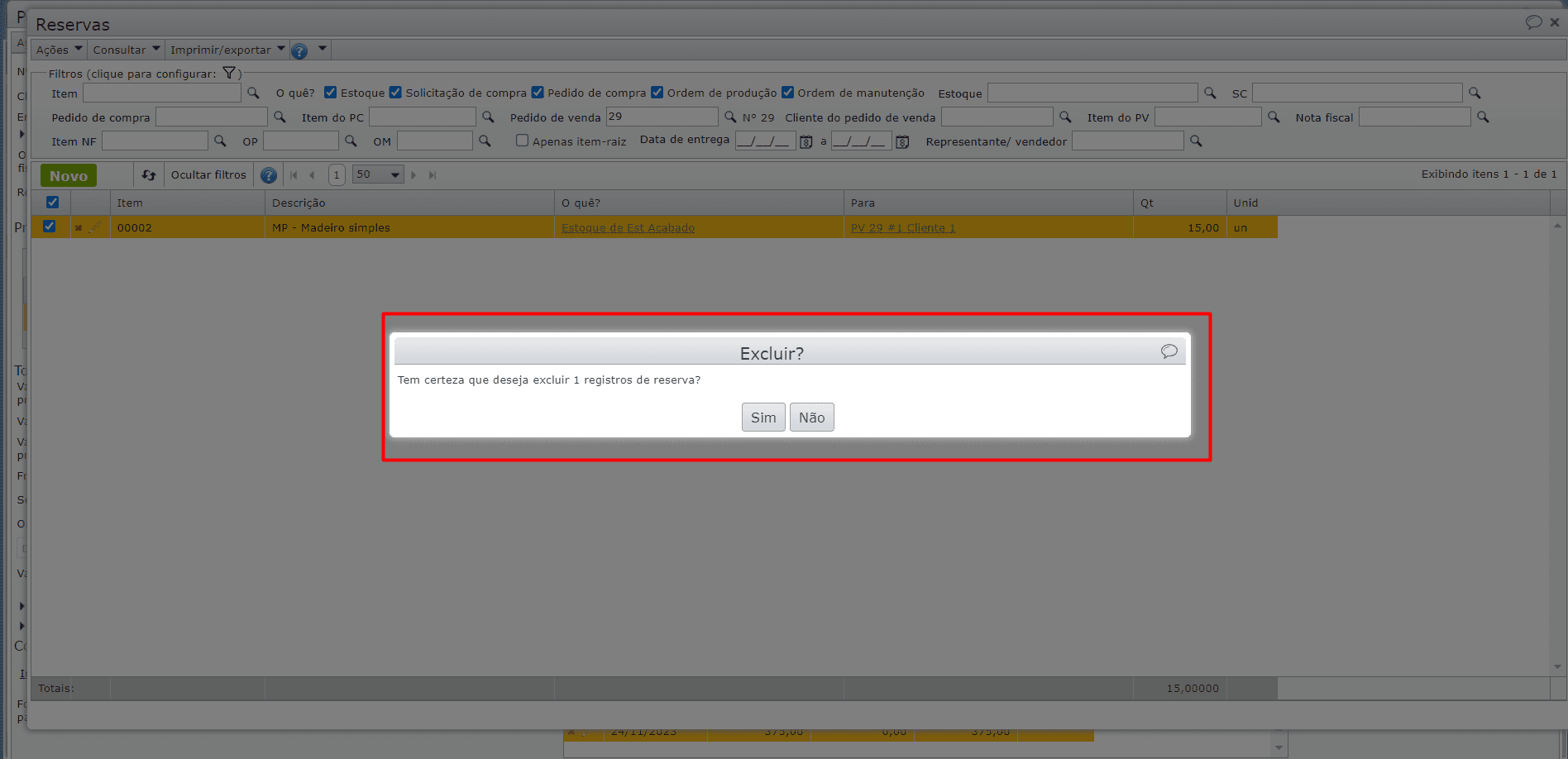Click the help icon in the top menu bar
Screen dimensions: 1568x759
click(299, 51)
